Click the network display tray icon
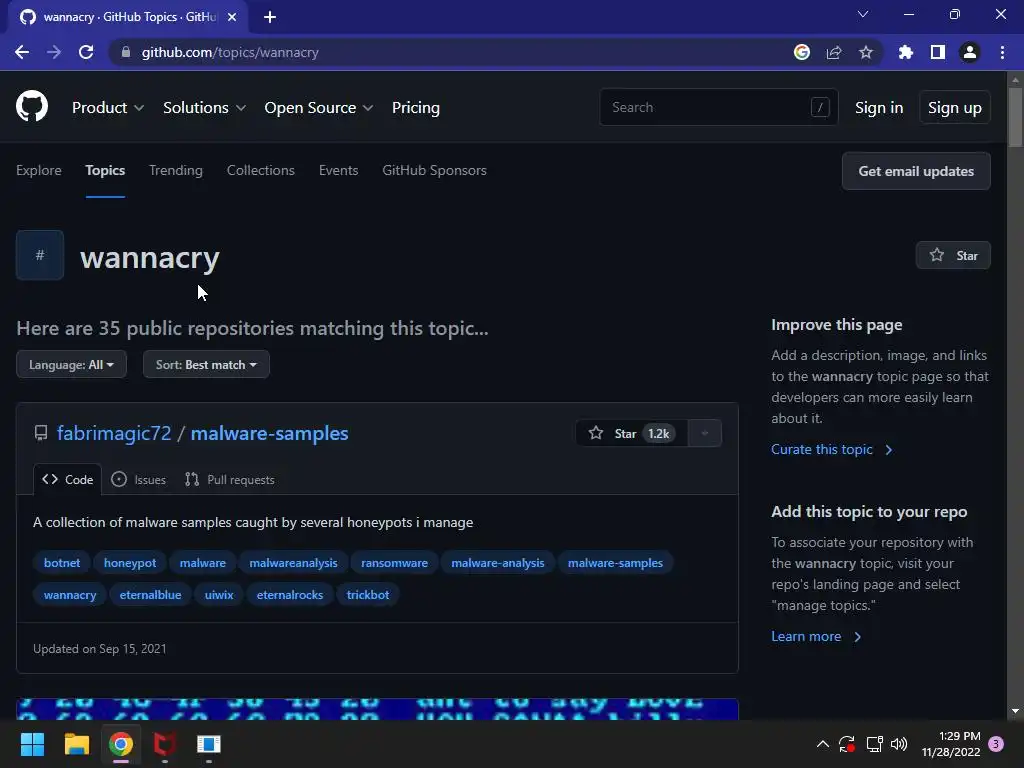This screenshot has width=1024, height=768. (874, 744)
